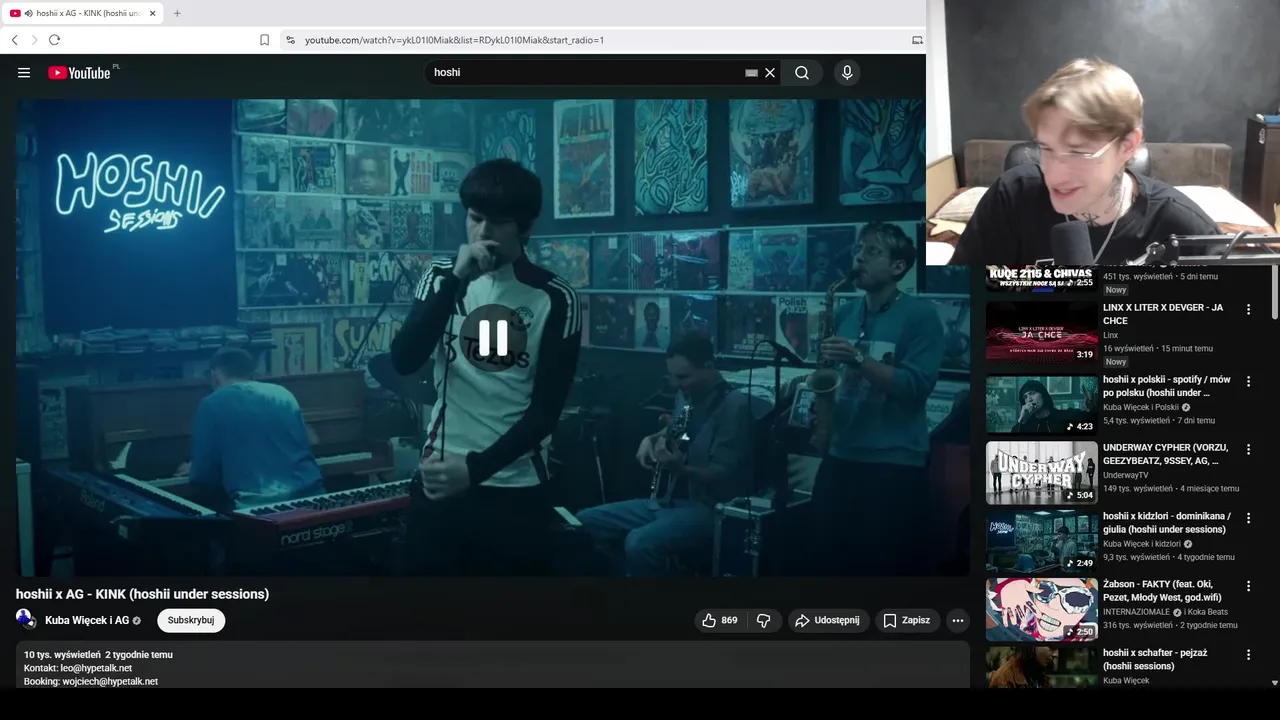Click the Kontakt: leo@hypetalk.net line

tap(78, 668)
